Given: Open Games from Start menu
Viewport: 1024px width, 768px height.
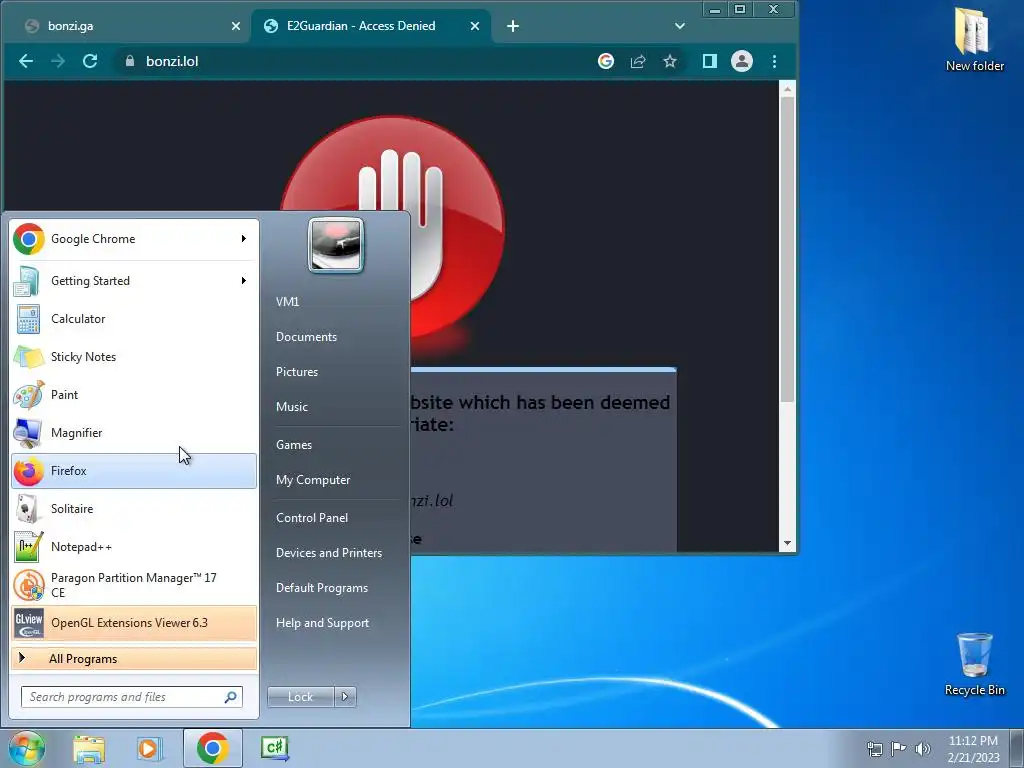Looking at the screenshot, I should pos(294,445).
